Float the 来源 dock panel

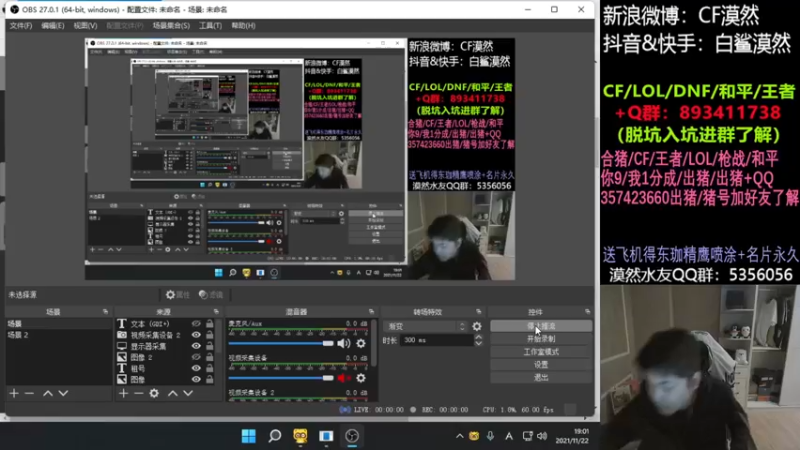pyautogui.click(x=216, y=312)
